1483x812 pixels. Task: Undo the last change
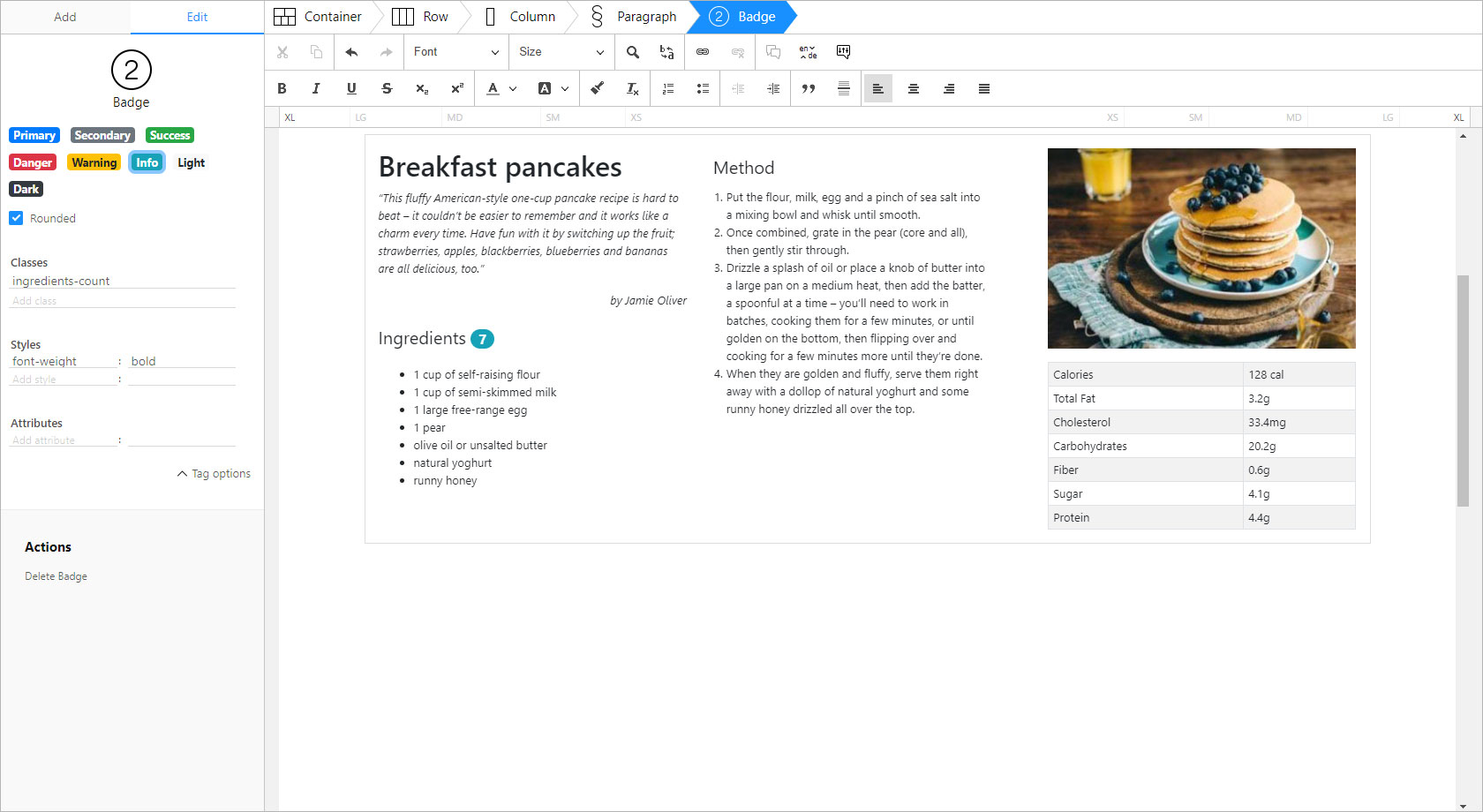351,52
